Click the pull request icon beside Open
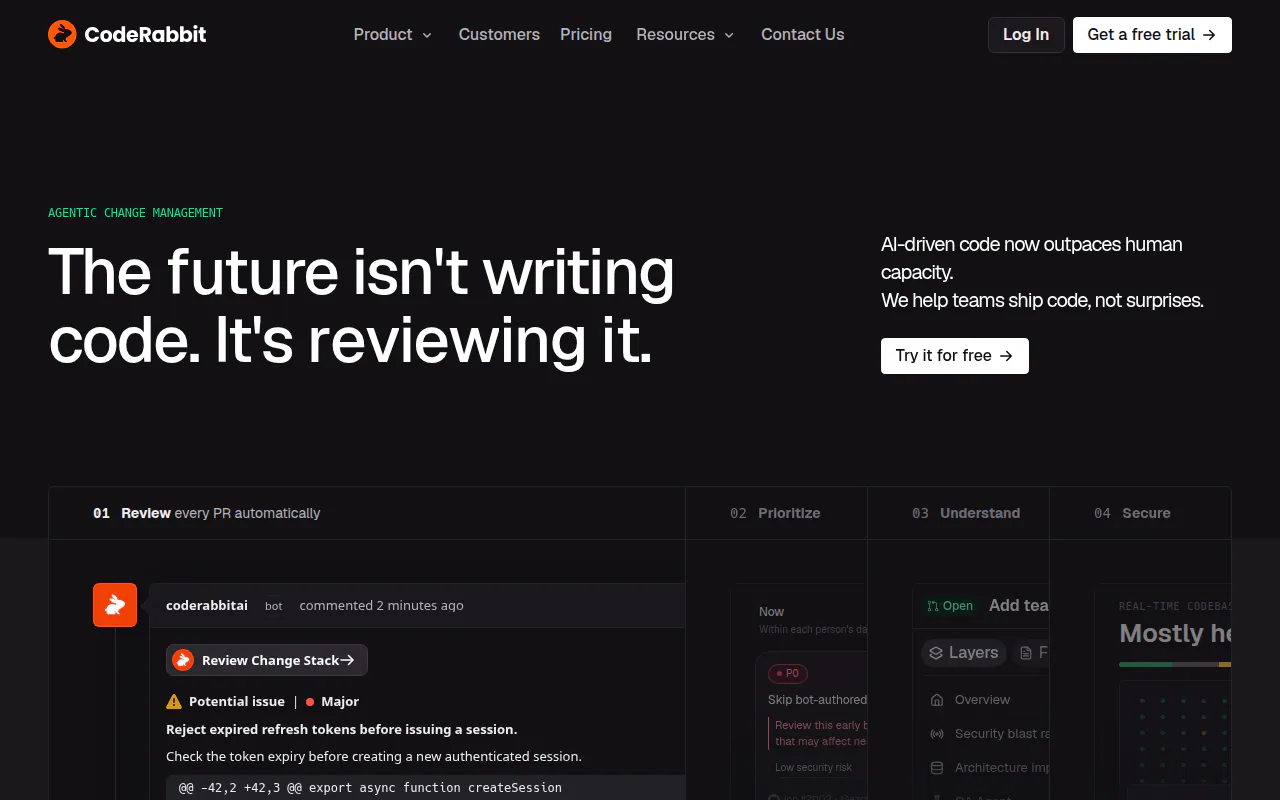This screenshot has width=1280, height=800. [x=933, y=606]
